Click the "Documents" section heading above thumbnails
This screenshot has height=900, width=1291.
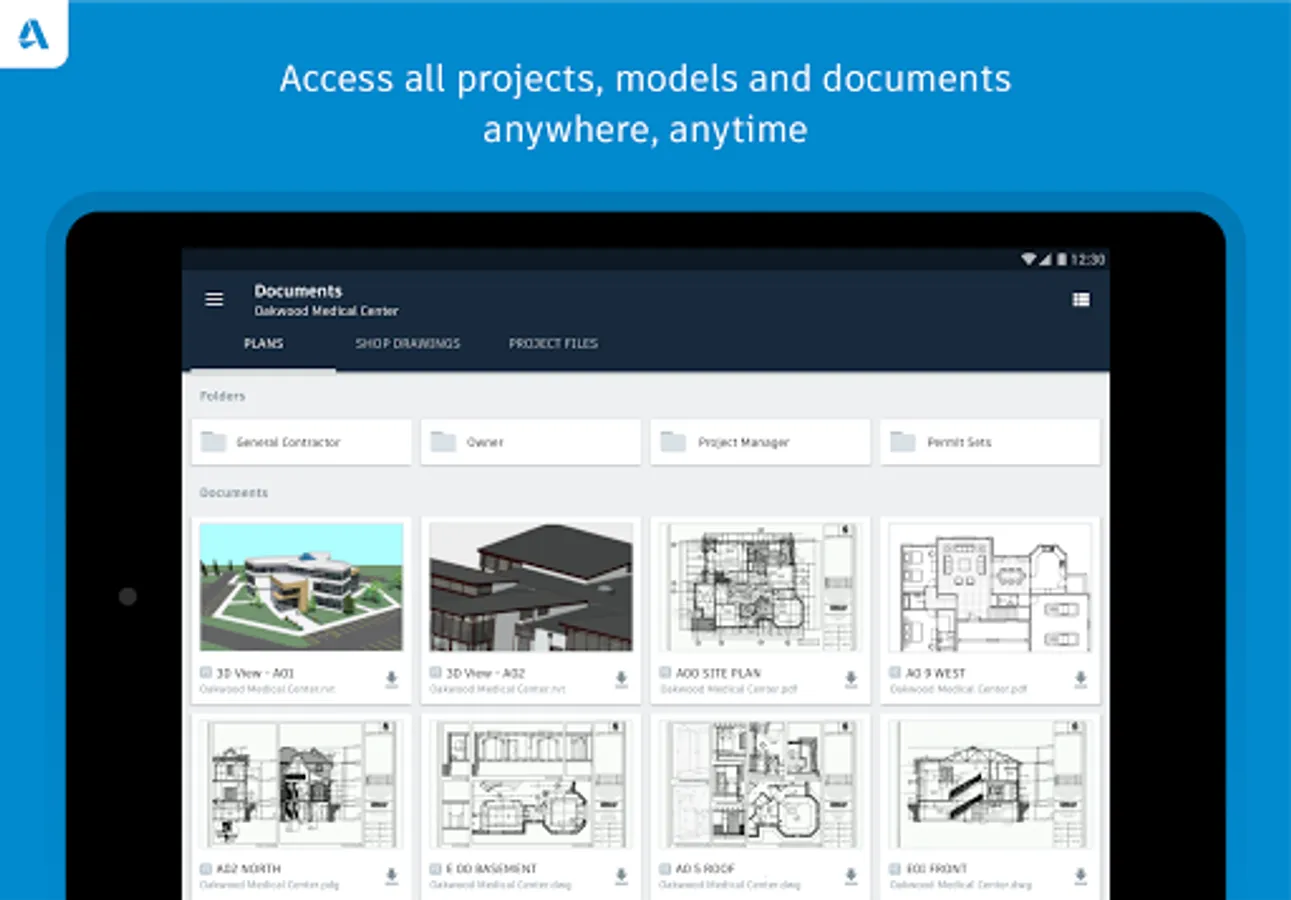click(x=234, y=493)
